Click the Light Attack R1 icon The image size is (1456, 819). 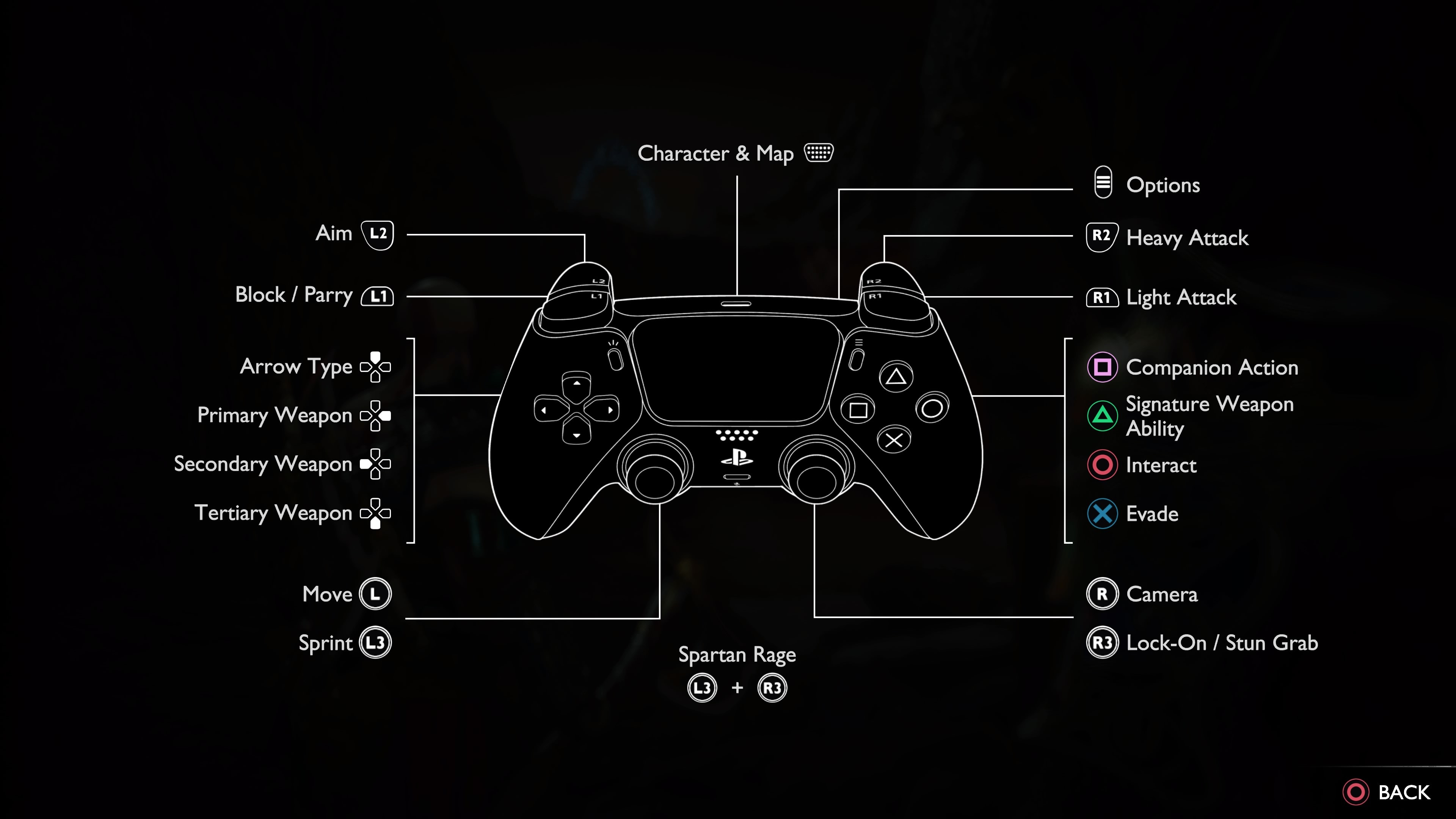coord(1102,297)
